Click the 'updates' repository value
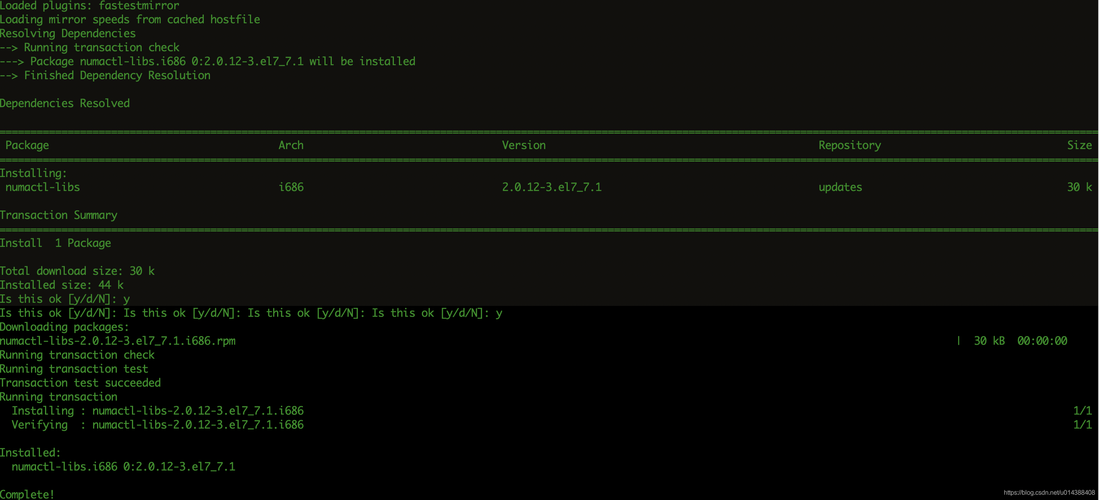 click(840, 187)
